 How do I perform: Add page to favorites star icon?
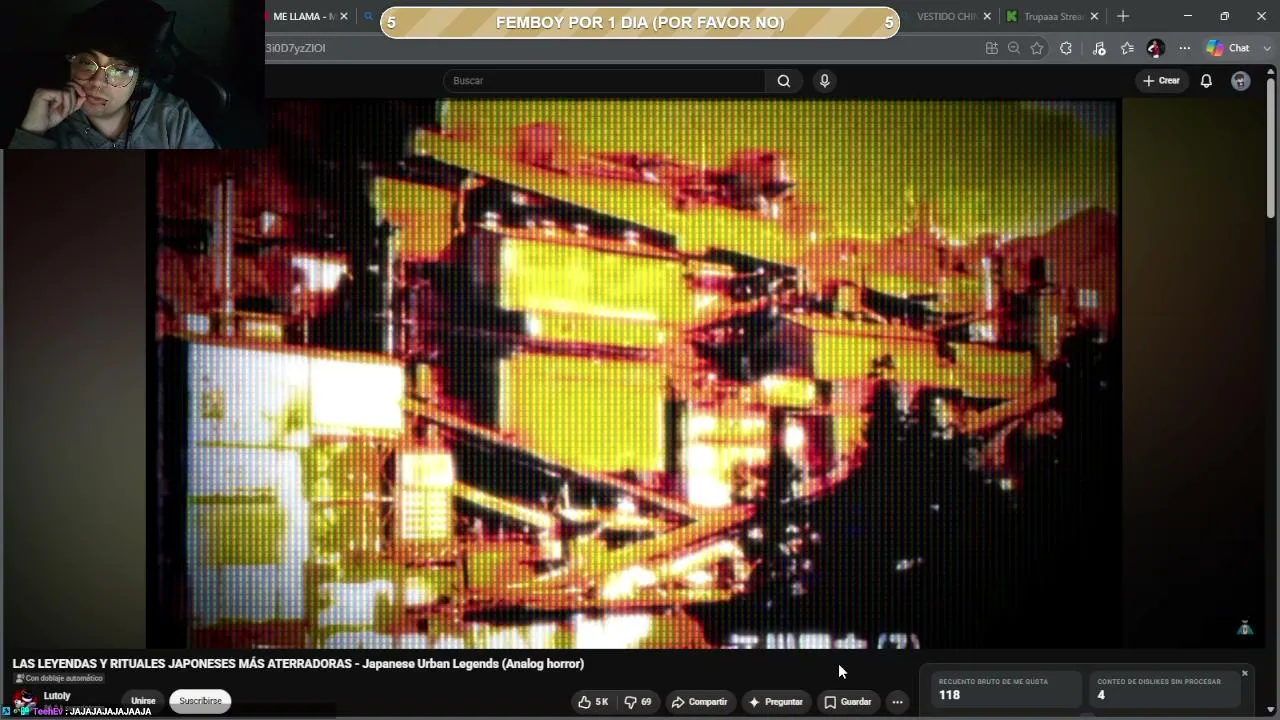click(1037, 48)
